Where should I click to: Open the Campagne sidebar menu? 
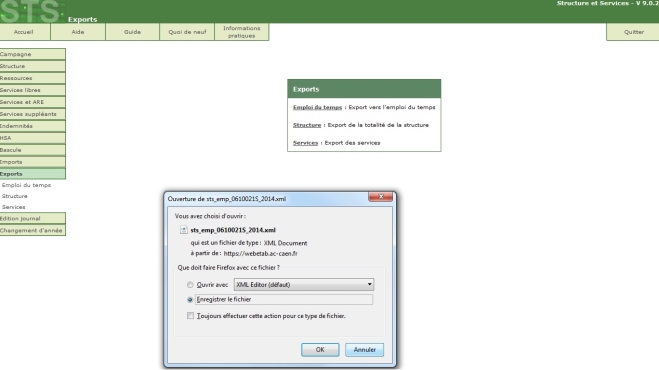pyautogui.click(x=32, y=54)
